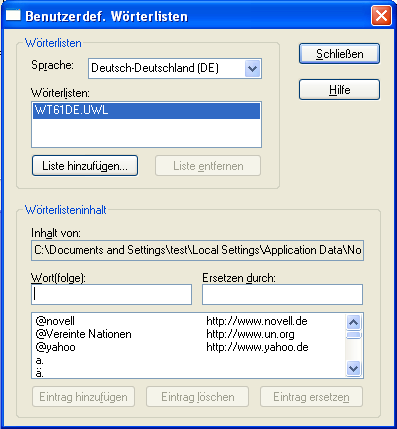Select the @yahoo list entry
397x429 pixels.
click(x=189, y=347)
